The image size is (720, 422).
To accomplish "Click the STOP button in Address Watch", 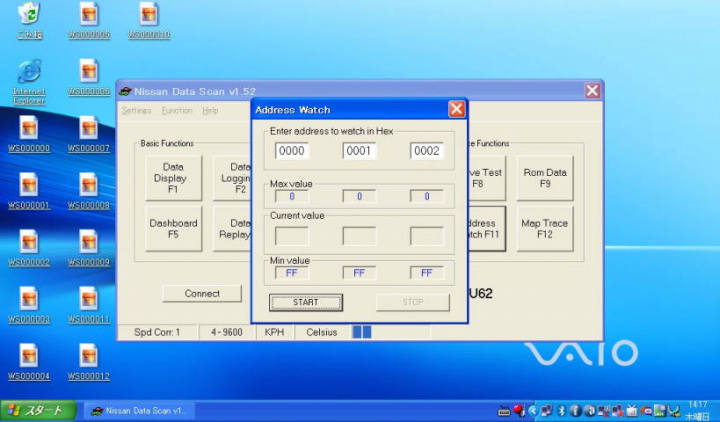I will (x=413, y=302).
